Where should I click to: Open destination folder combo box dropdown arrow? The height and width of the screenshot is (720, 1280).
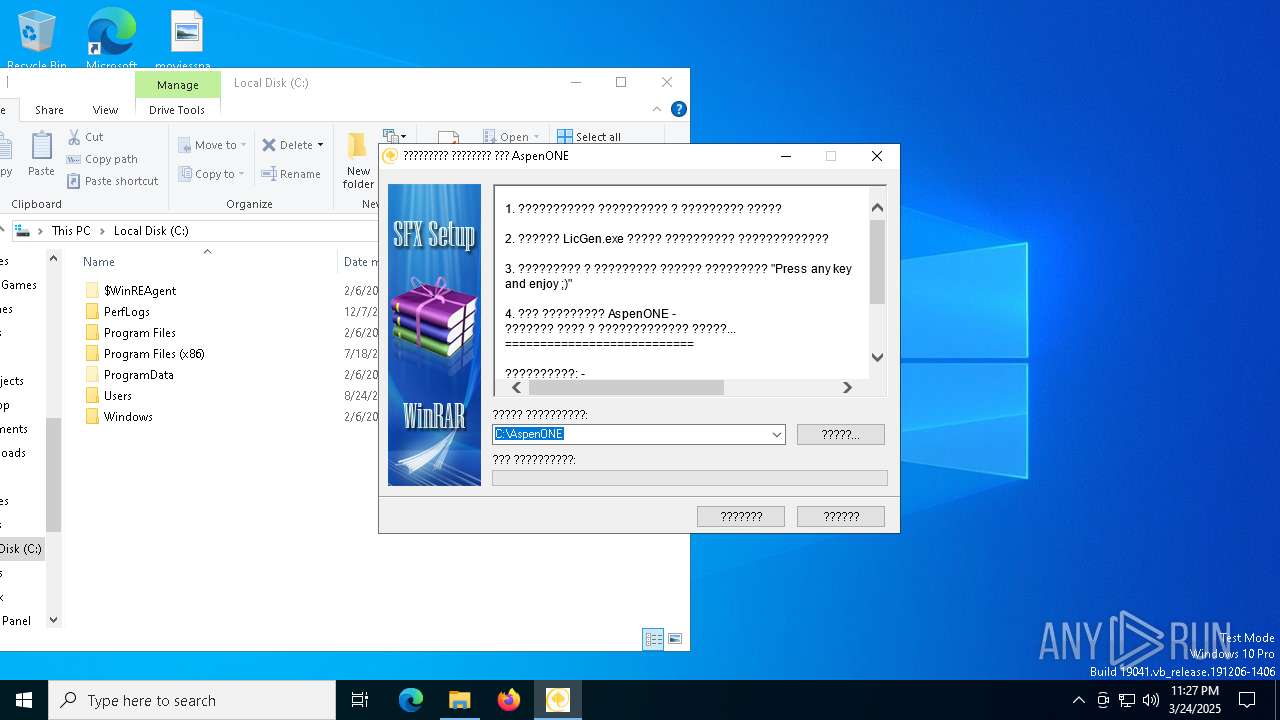click(776, 435)
